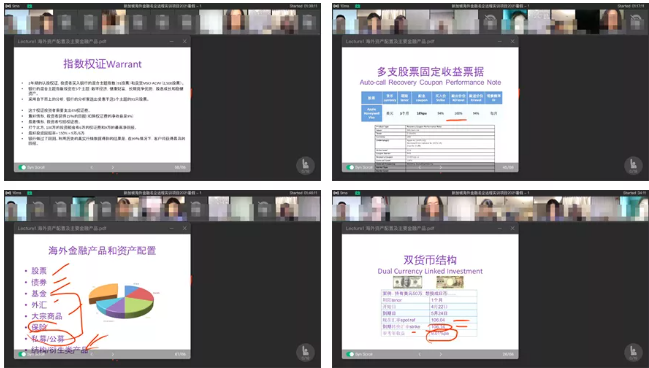Go to next page on Warrant slide
This screenshot has width=649, height=368.
tap(113, 167)
